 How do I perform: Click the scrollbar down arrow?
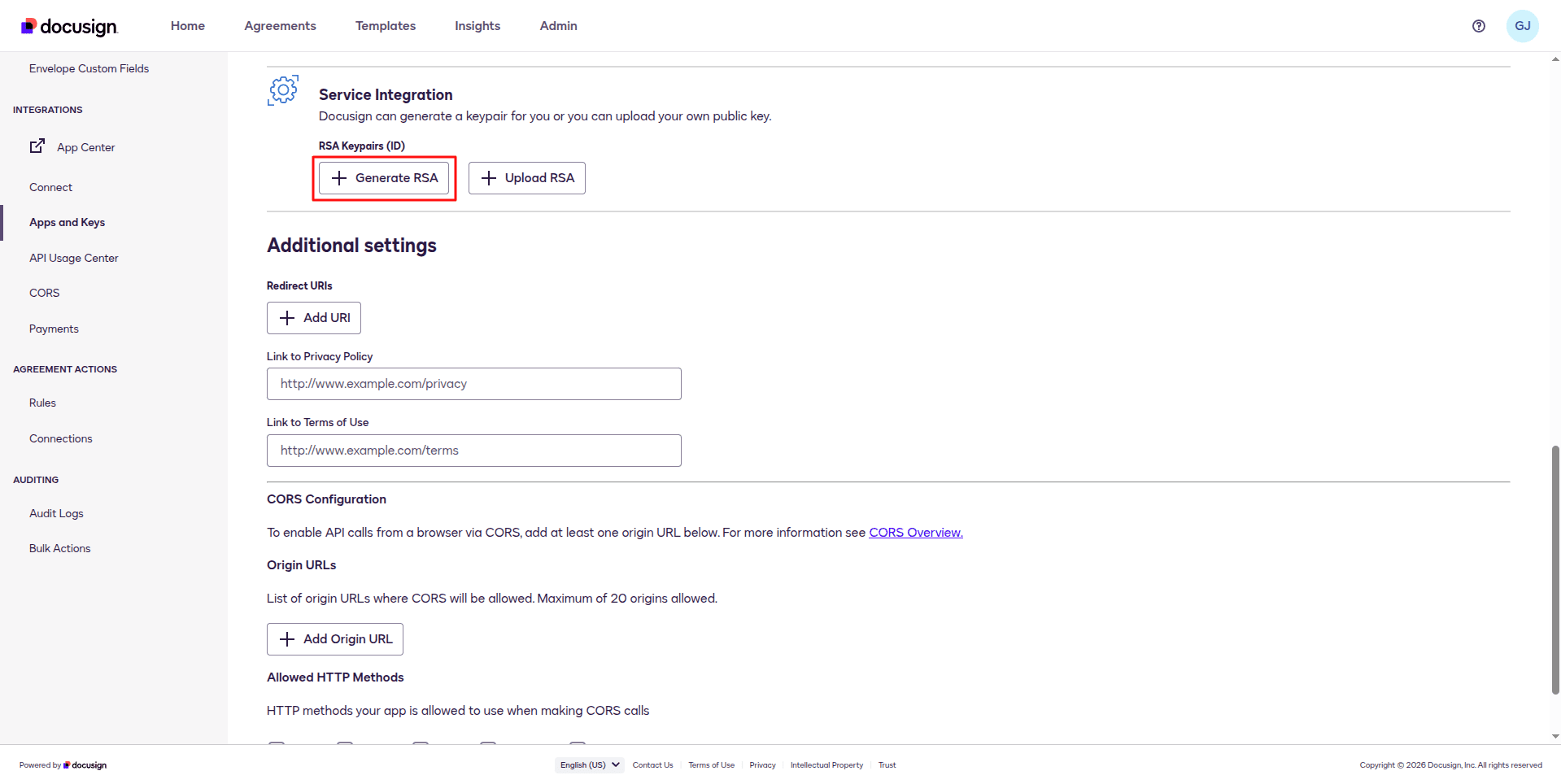(x=1555, y=737)
